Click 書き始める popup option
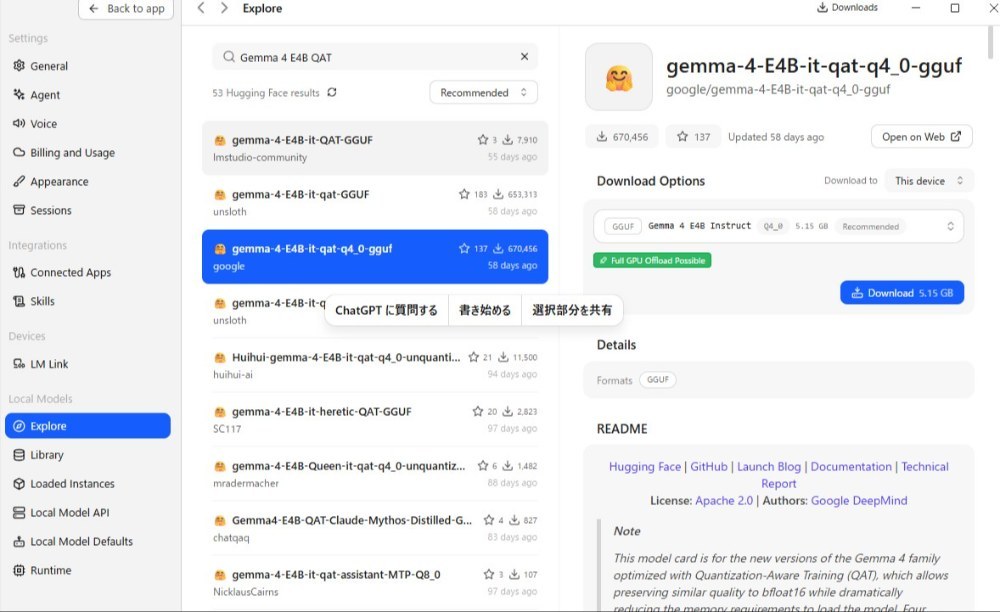Viewport: 1000px width, 612px height. pos(485,310)
